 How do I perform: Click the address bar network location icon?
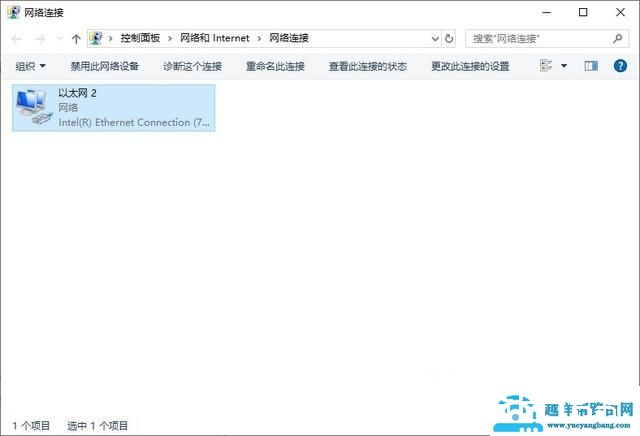pyautogui.click(x=96, y=38)
